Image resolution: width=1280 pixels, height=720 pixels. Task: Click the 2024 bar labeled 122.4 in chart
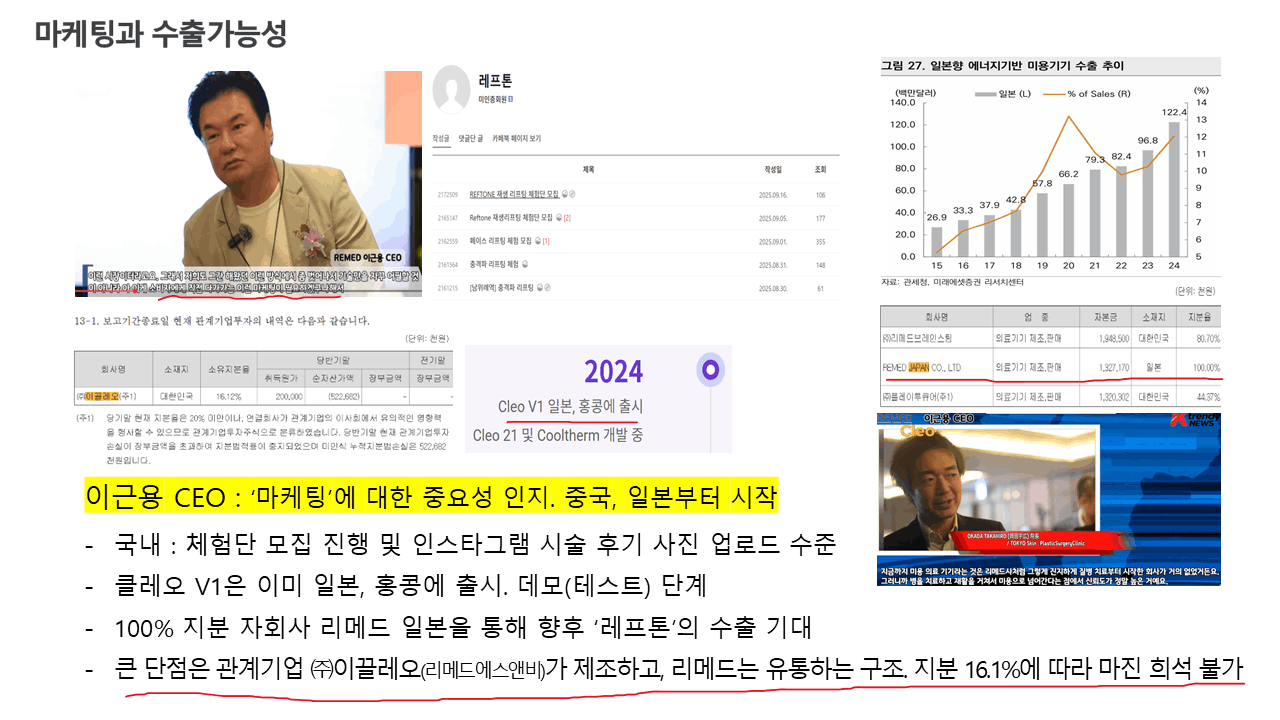pyautogui.click(x=1173, y=190)
